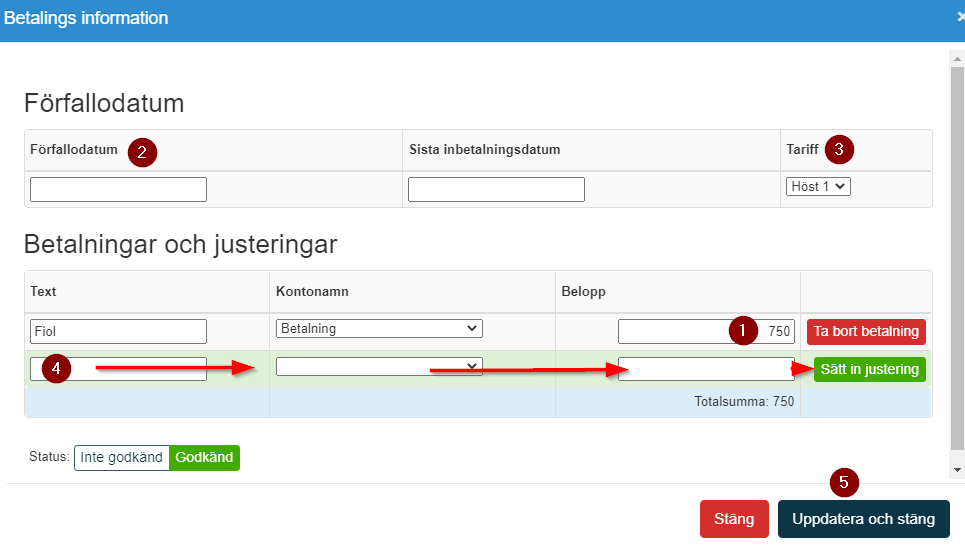Click the empty Belopp field in adjustment row
The height and width of the screenshot is (548, 965).
[706, 369]
